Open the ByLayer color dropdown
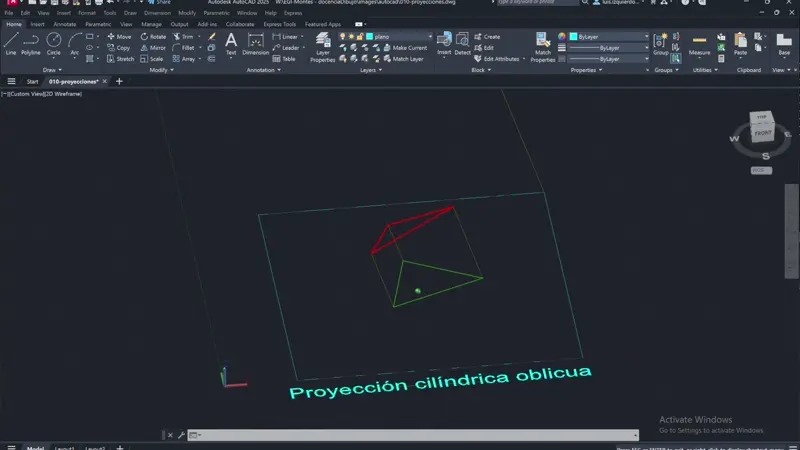Screen dimensions: 800x450 coord(605,36)
